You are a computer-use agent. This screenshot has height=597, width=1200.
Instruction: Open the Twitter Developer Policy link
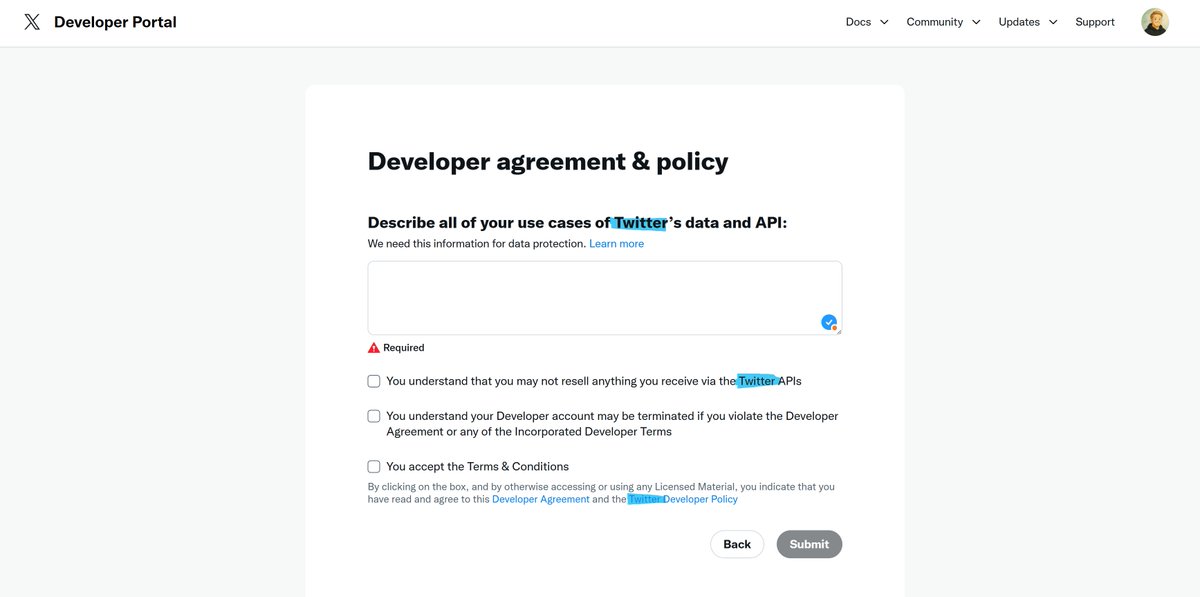click(x=683, y=499)
